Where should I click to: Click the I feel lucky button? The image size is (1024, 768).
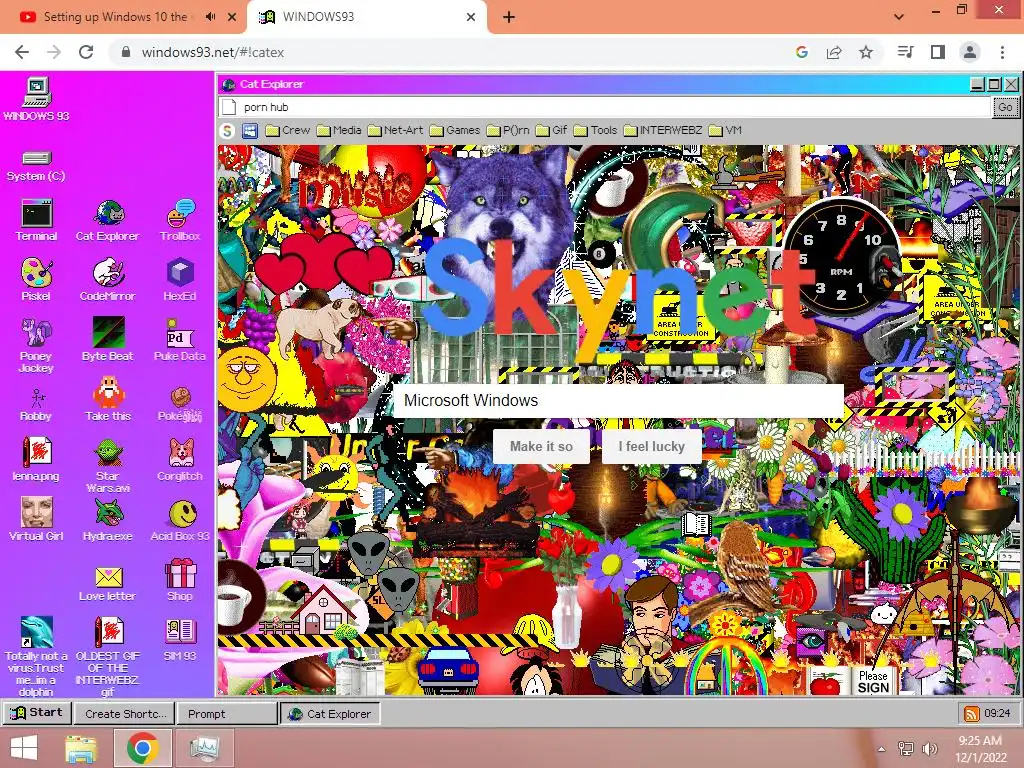click(652, 447)
